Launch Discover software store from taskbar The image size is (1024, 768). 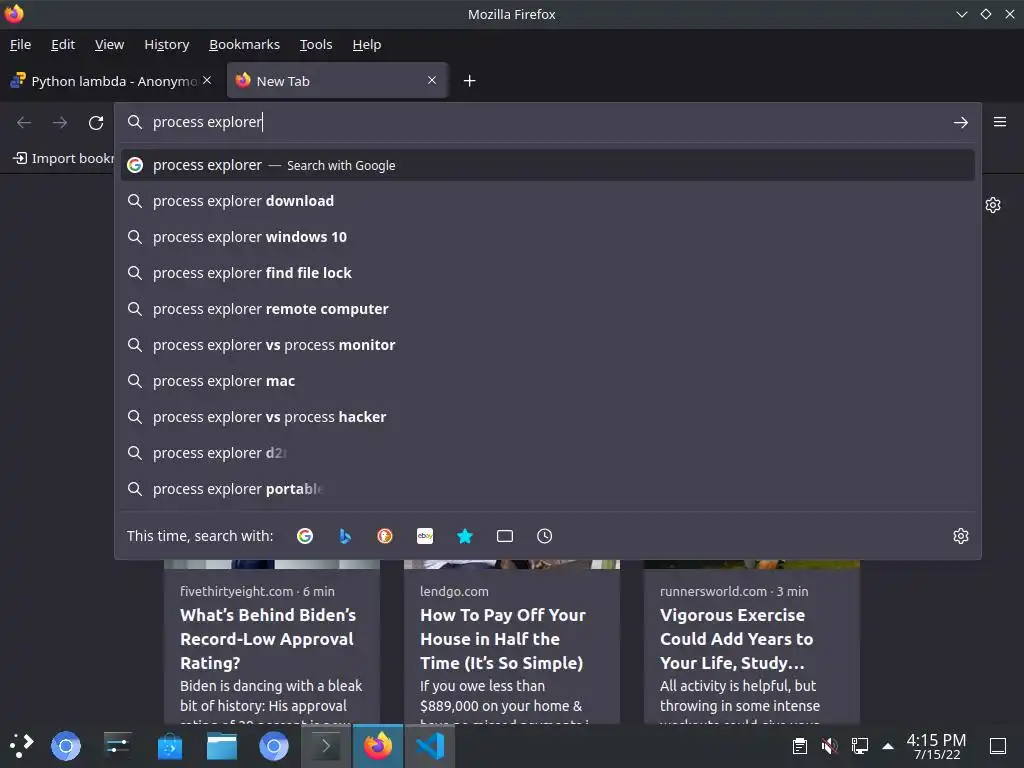(x=170, y=746)
